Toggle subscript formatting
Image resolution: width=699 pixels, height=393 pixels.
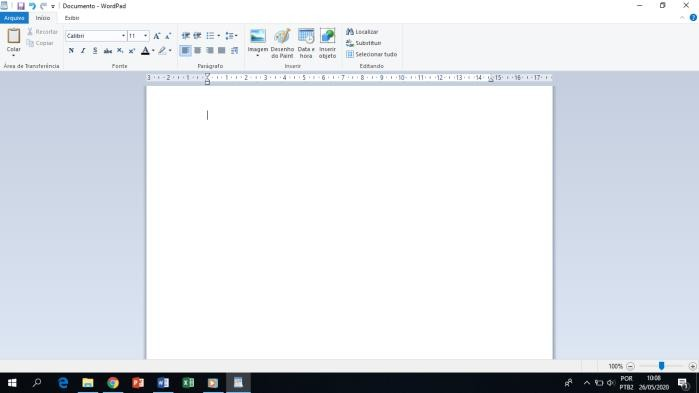[x=120, y=51]
